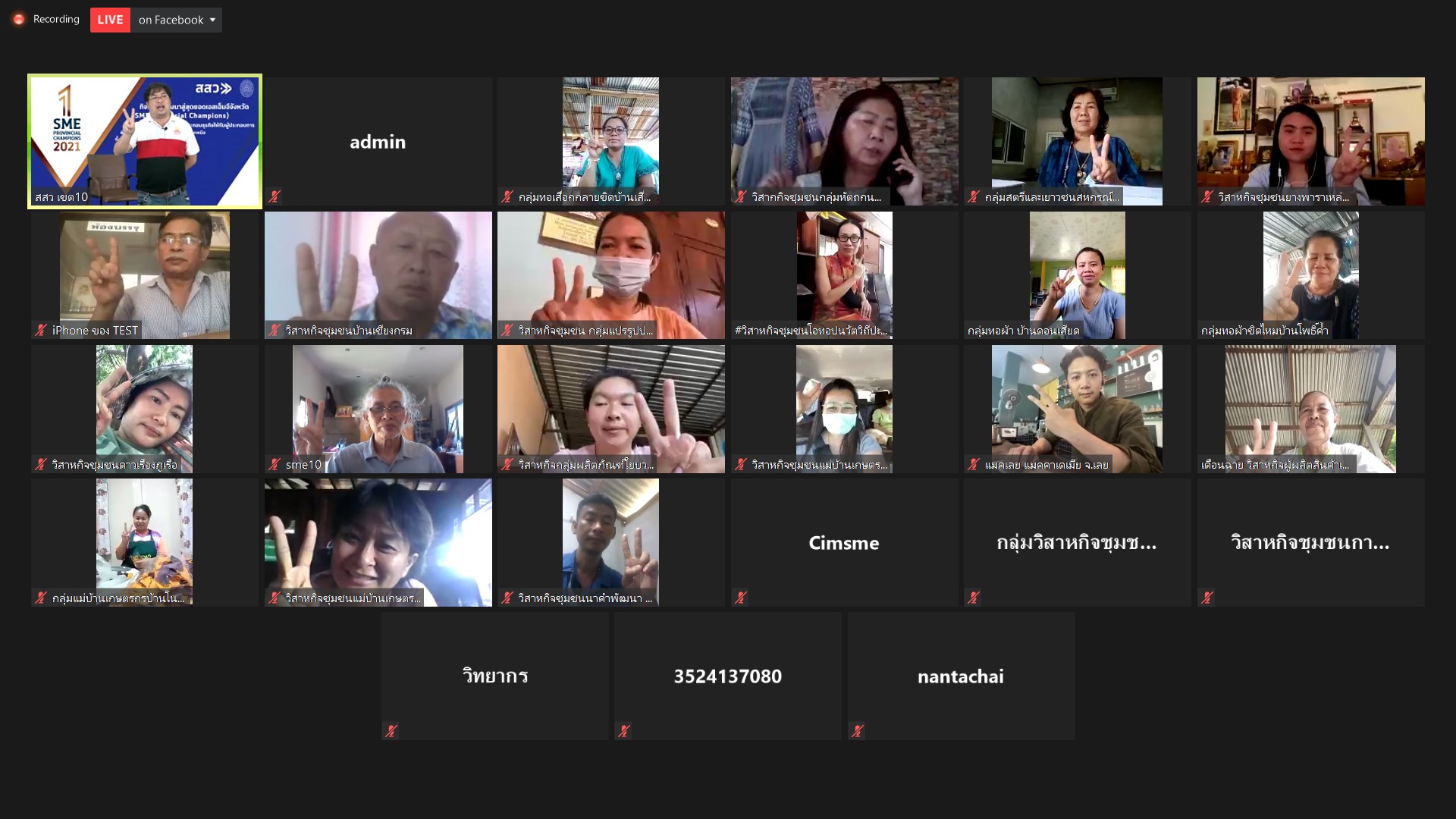1456x819 pixels.
Task: Click the muted mic icon on 3524137080 tile
Action: 623,731
